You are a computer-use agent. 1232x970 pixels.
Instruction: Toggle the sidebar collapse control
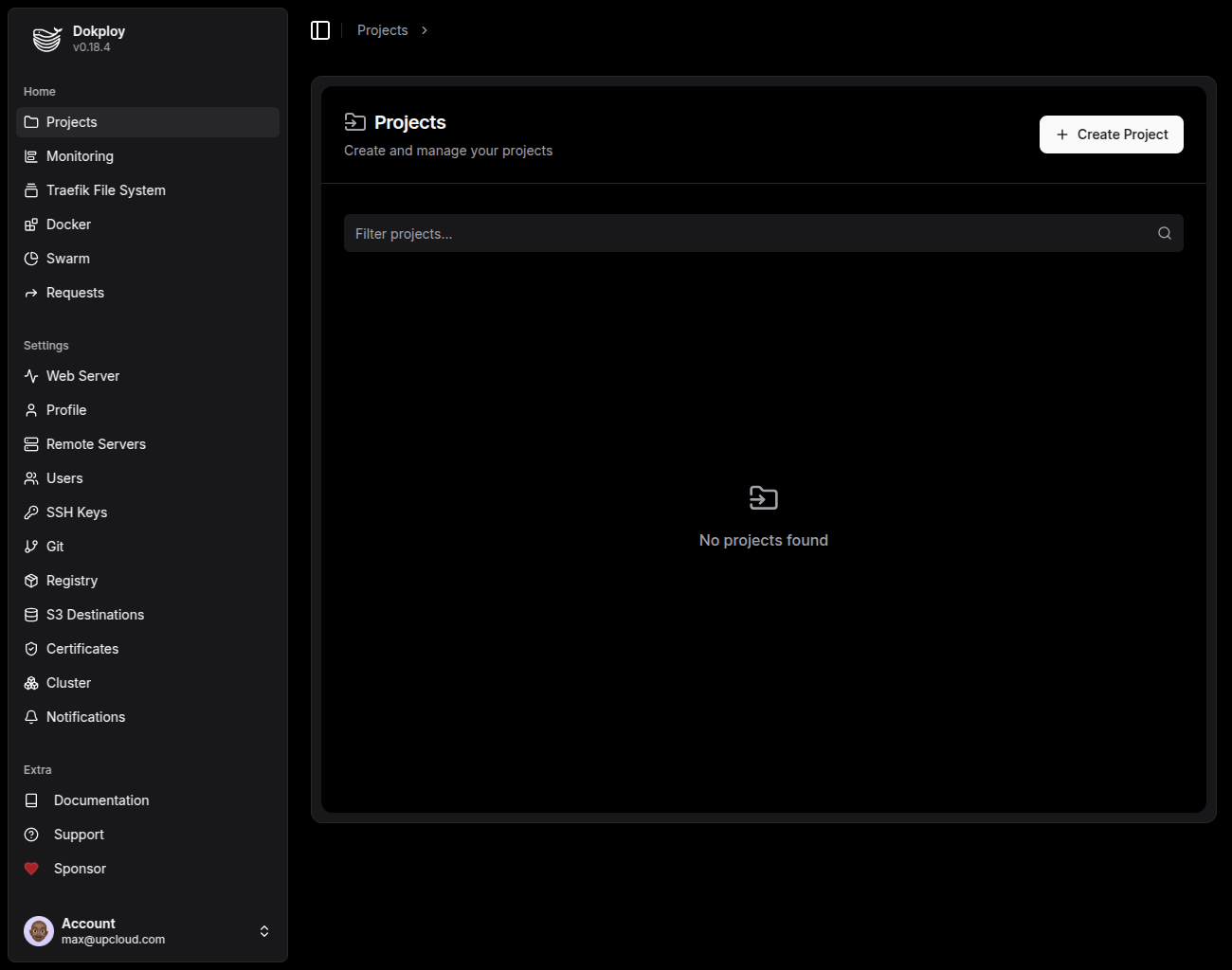coord(320,29)
